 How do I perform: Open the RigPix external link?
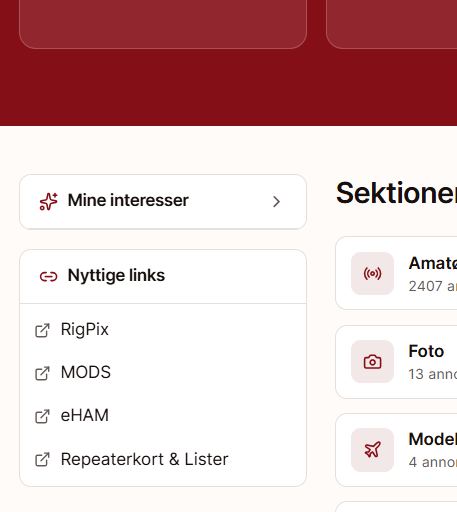[x=84, y=329]
